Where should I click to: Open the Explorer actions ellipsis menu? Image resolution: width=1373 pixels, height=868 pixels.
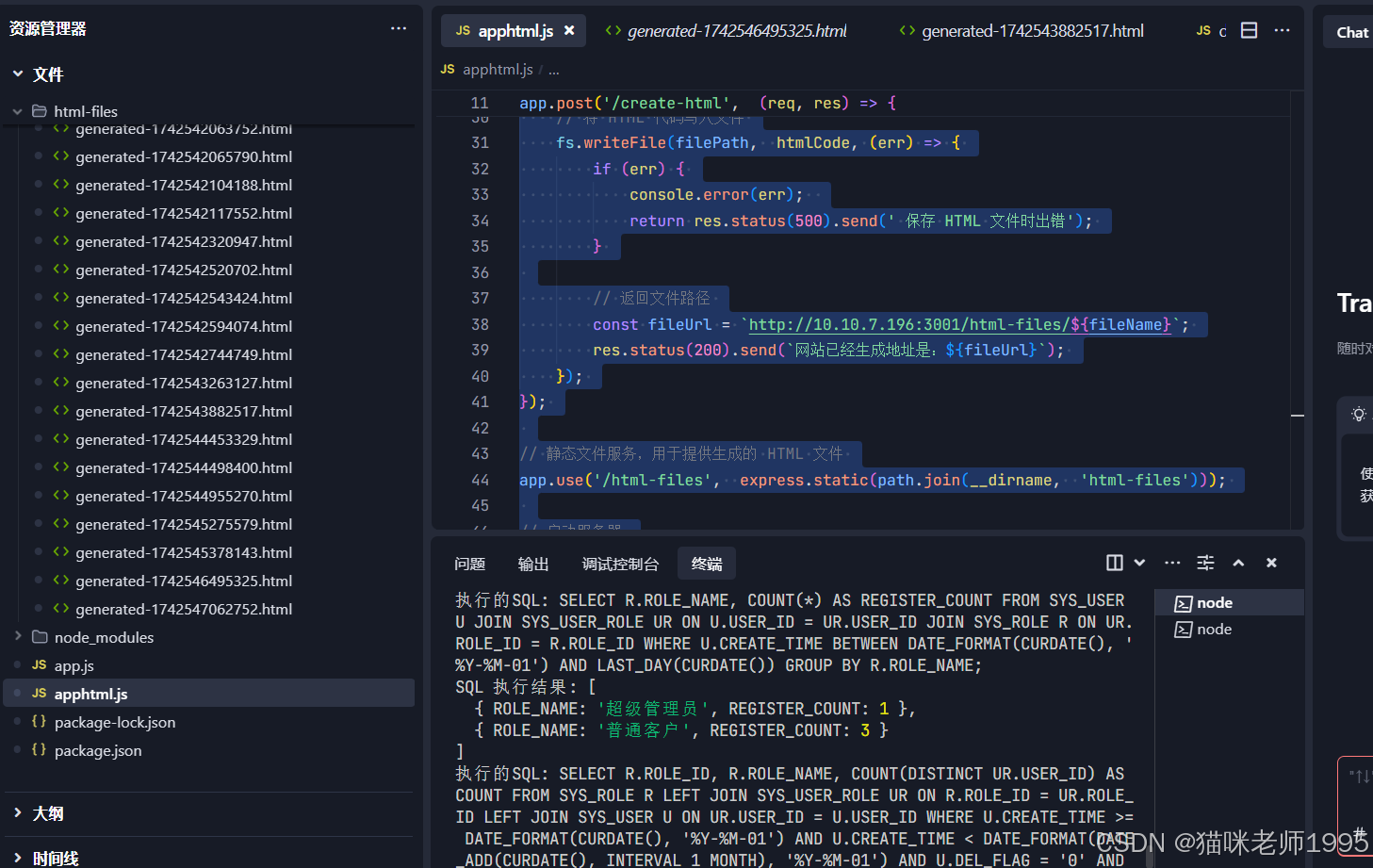[398, 28]
